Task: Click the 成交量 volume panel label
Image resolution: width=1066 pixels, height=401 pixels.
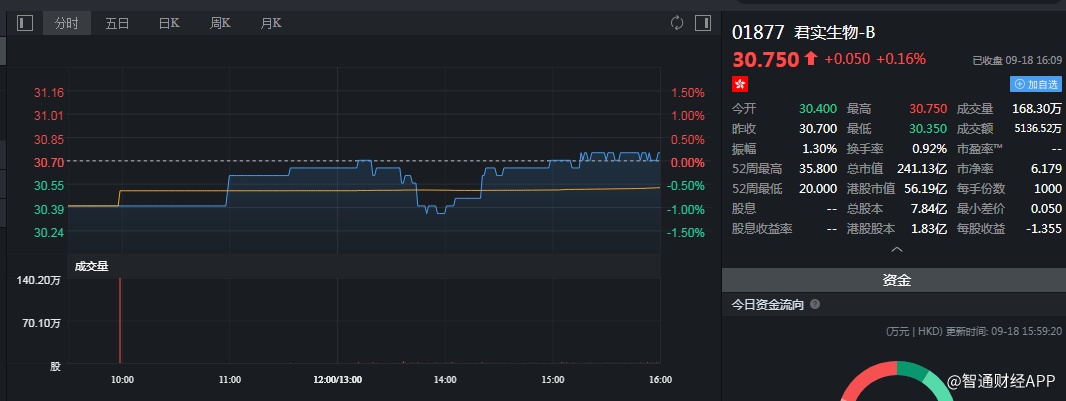Action: 92,266
